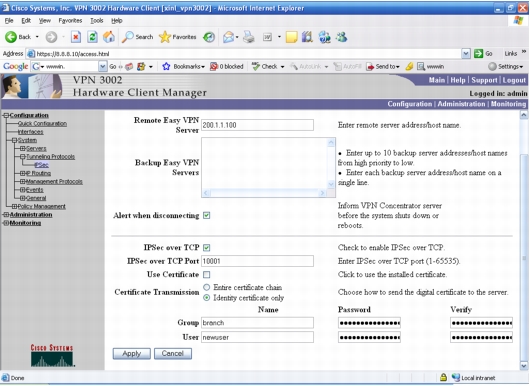Click the History clock icon
This screenshot has width=530, height=386.
pos(209,37)
